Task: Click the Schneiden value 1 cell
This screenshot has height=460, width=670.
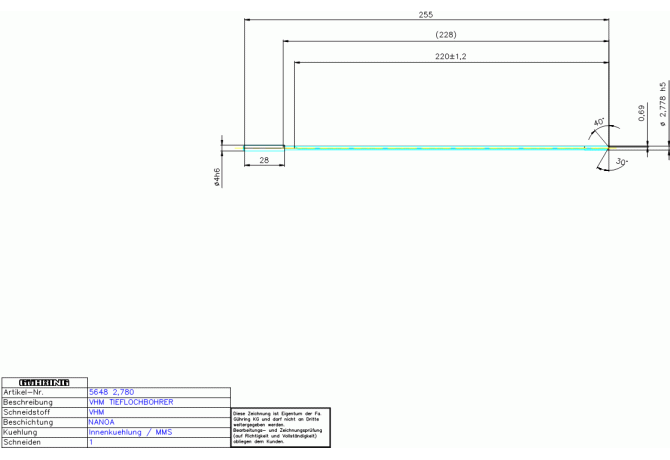Action: [92, 442]
